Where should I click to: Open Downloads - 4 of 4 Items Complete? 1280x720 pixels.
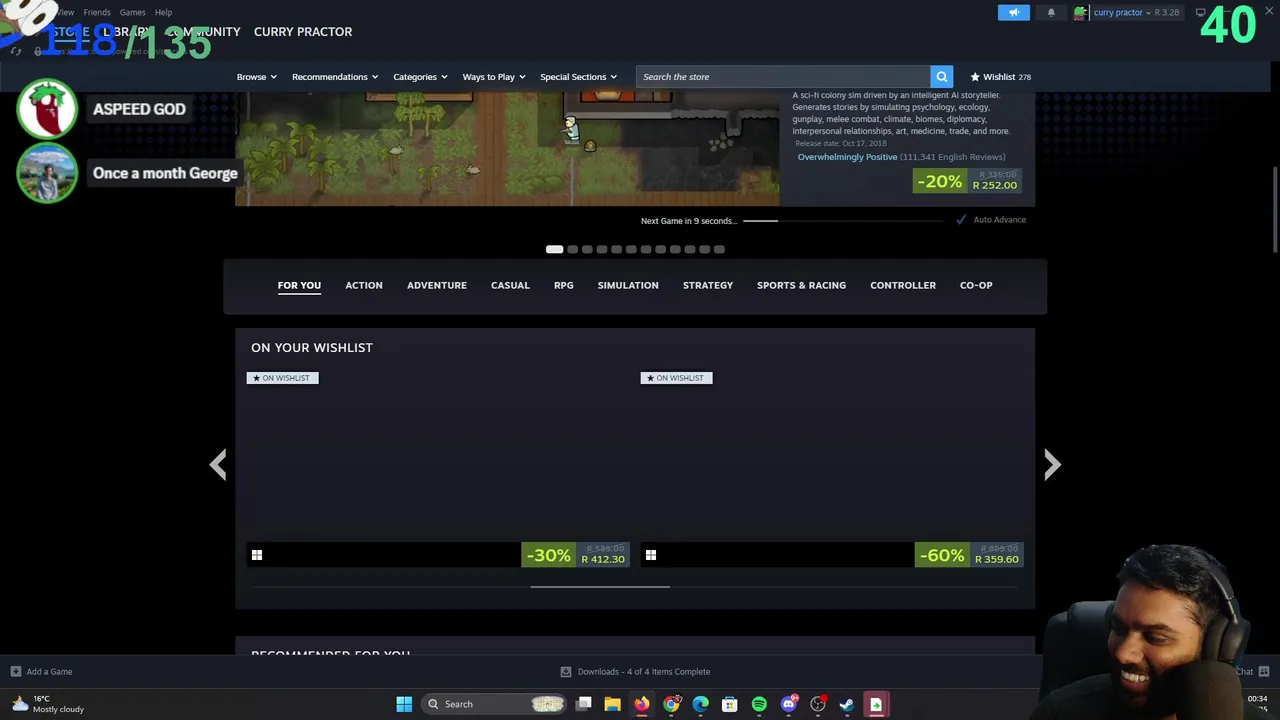coord(644,672)
